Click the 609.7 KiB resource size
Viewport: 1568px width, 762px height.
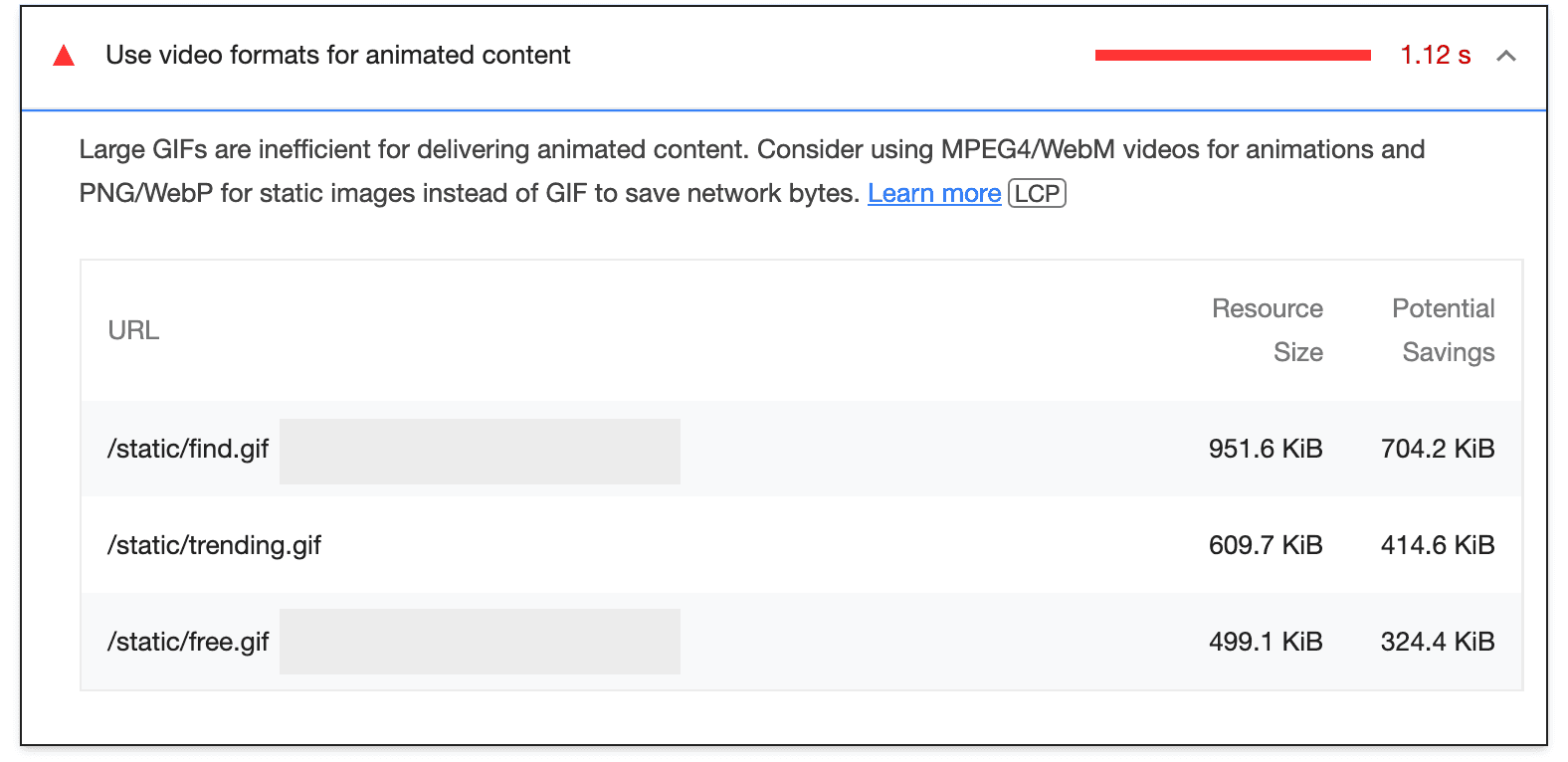pyautogui.click(x=1266, y=545)
